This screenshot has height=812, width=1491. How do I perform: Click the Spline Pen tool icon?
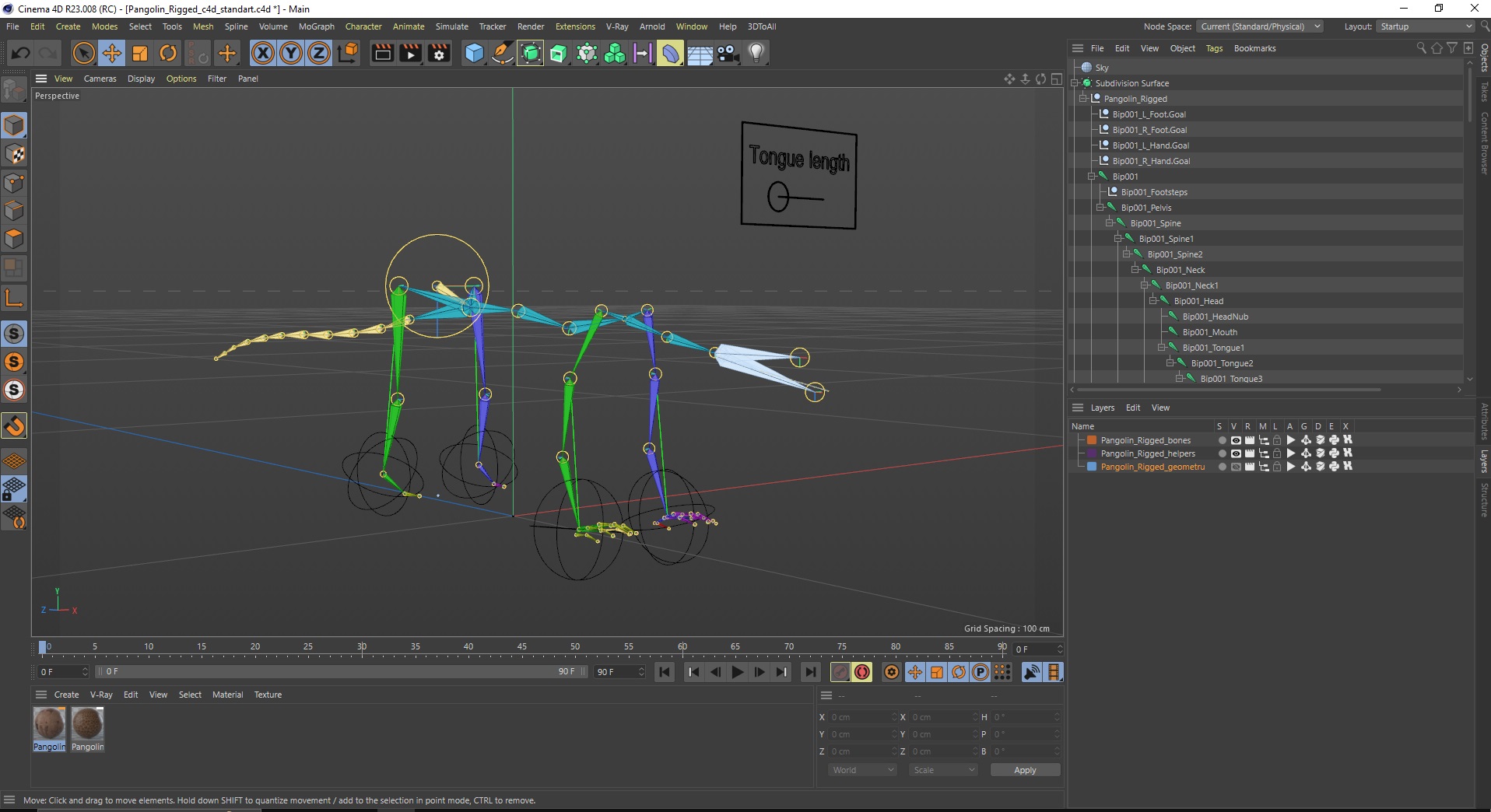pos(502,53)
